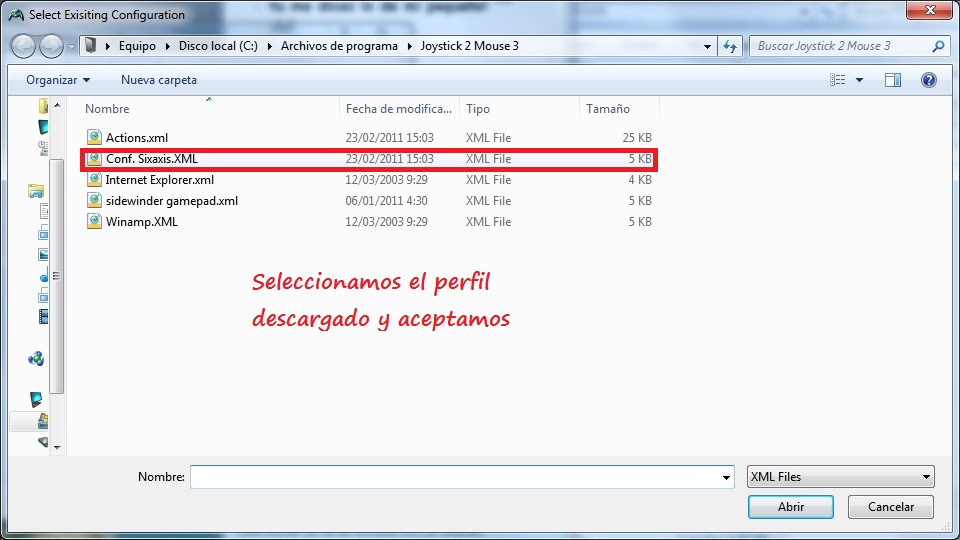Open the filename history dropdown arrow
The image size is (960, 540).
pos(726,478)
